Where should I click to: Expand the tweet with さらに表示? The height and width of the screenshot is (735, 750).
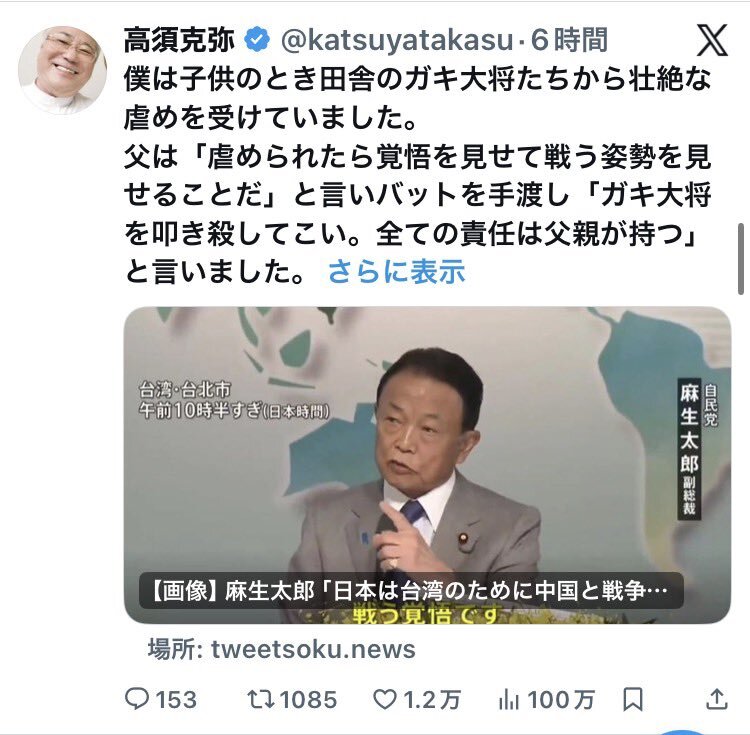(x=397, y=272)
